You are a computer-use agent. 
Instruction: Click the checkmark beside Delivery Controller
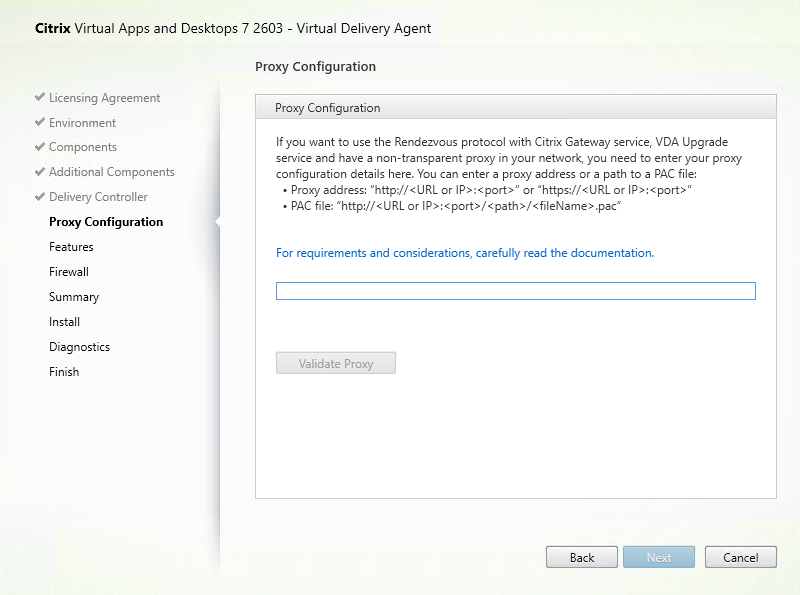(40, 196)
